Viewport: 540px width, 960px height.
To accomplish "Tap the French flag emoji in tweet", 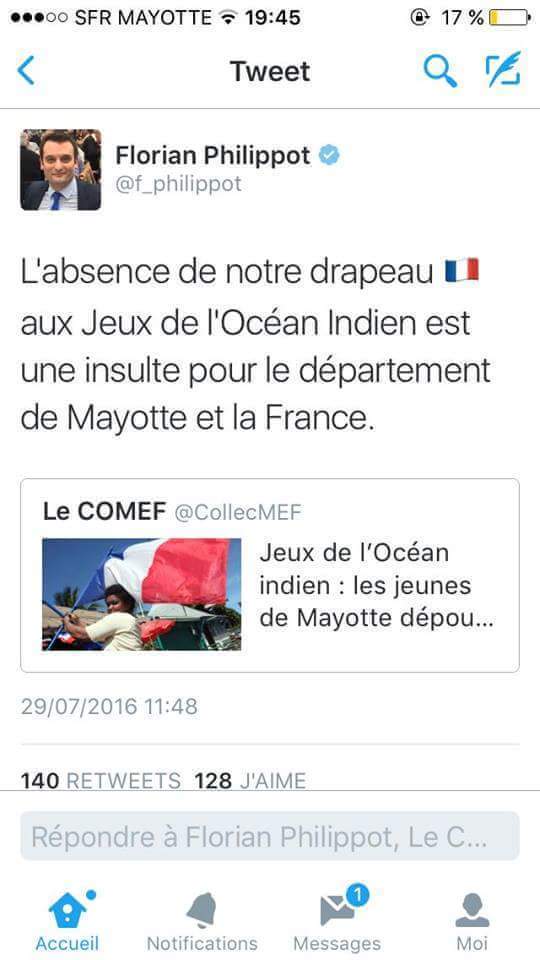I will (x=462, y=271).
